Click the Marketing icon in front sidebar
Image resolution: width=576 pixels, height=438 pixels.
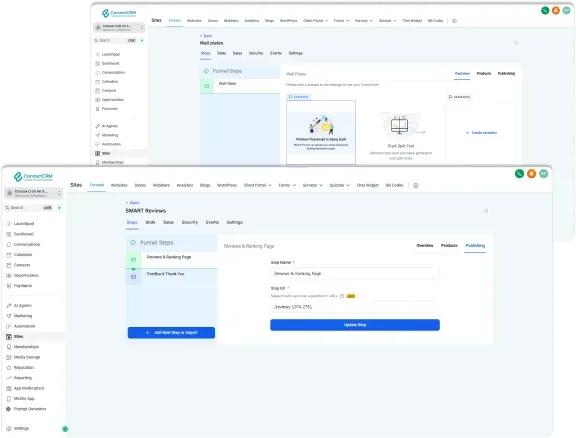9,316
